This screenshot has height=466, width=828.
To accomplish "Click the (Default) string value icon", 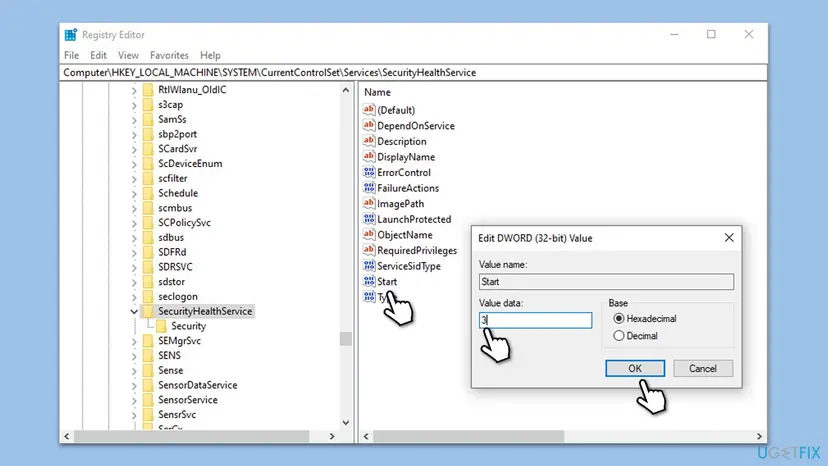I will tap(369, 109).
